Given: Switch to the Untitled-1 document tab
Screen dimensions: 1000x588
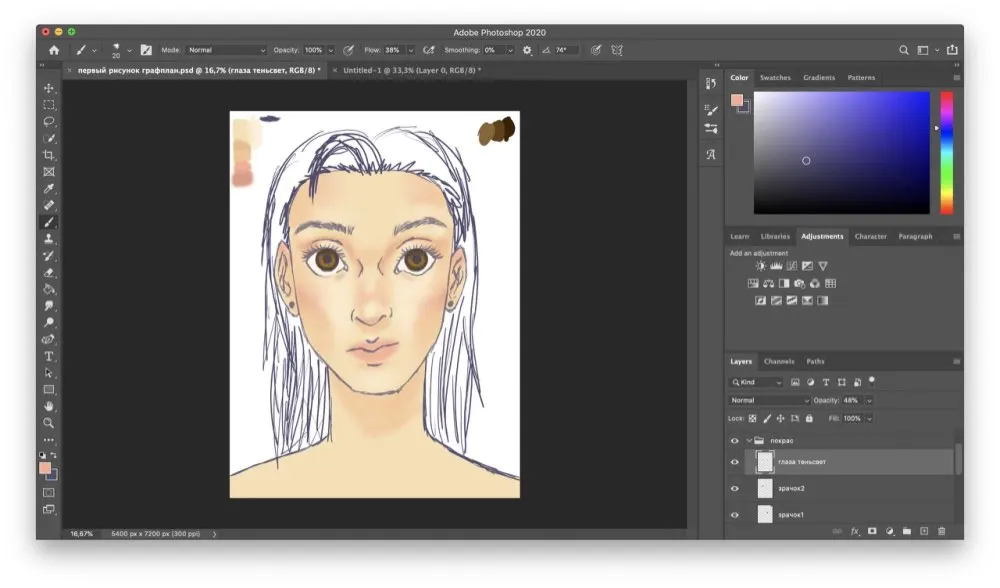Looking at the screenshot, I should (x=410, y=70).
